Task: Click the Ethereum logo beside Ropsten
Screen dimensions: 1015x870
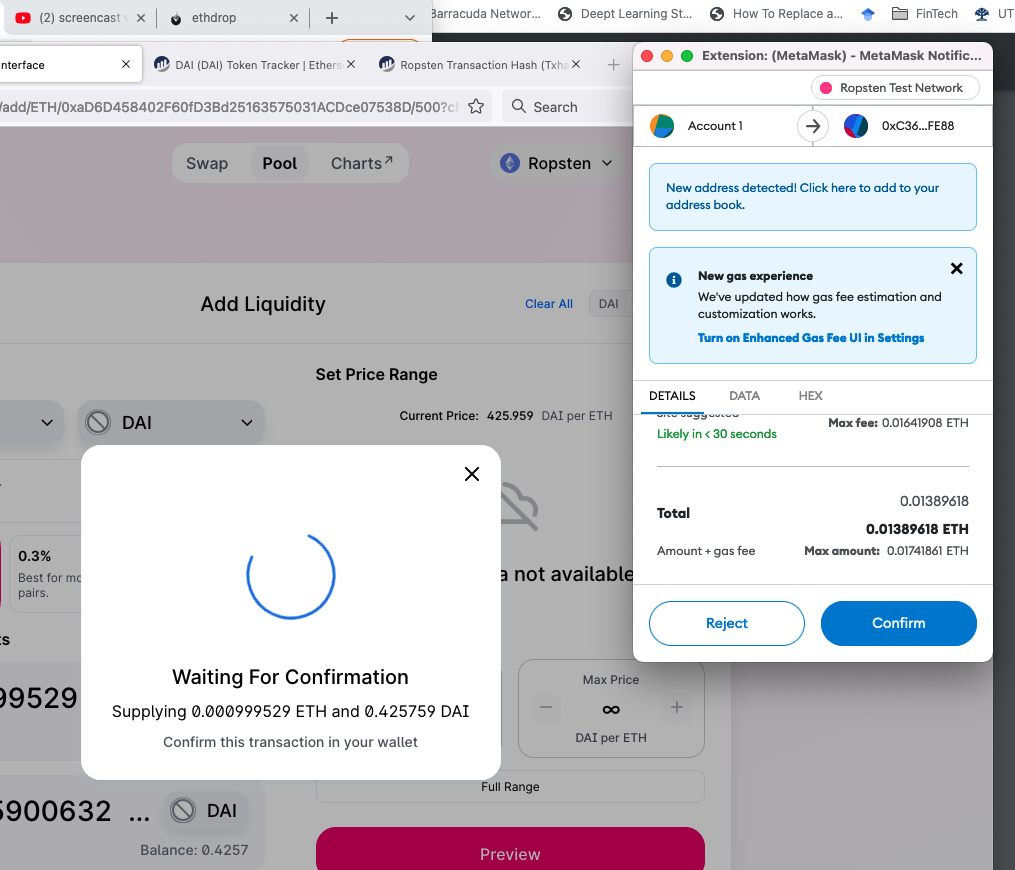Action: point(510,163)
